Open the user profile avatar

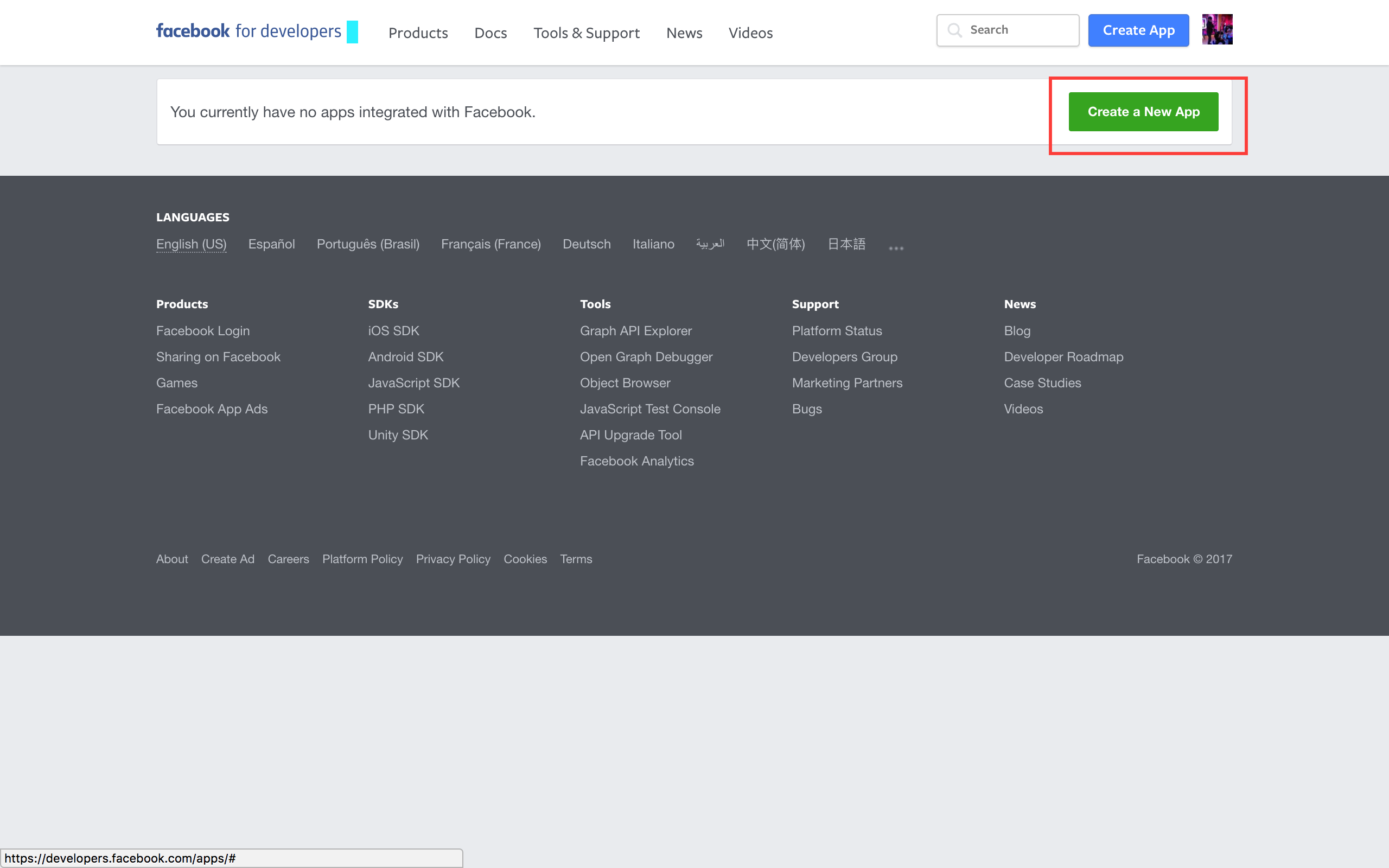(x=1217, y=30)
